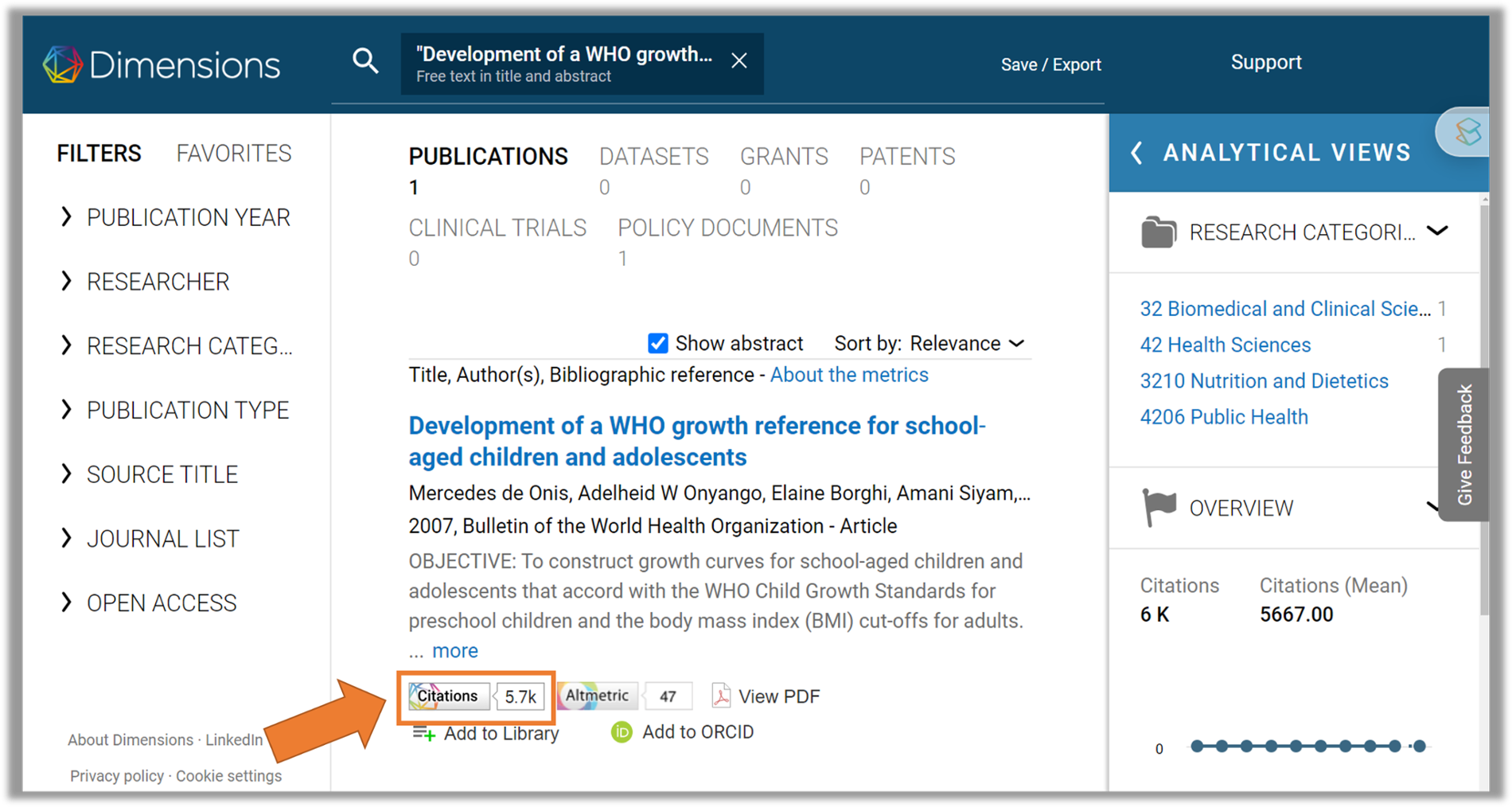Click the View PDF icon
The width and height of the screenshot is (1512, 807).
pyautogui.click(x=721, y=696)
